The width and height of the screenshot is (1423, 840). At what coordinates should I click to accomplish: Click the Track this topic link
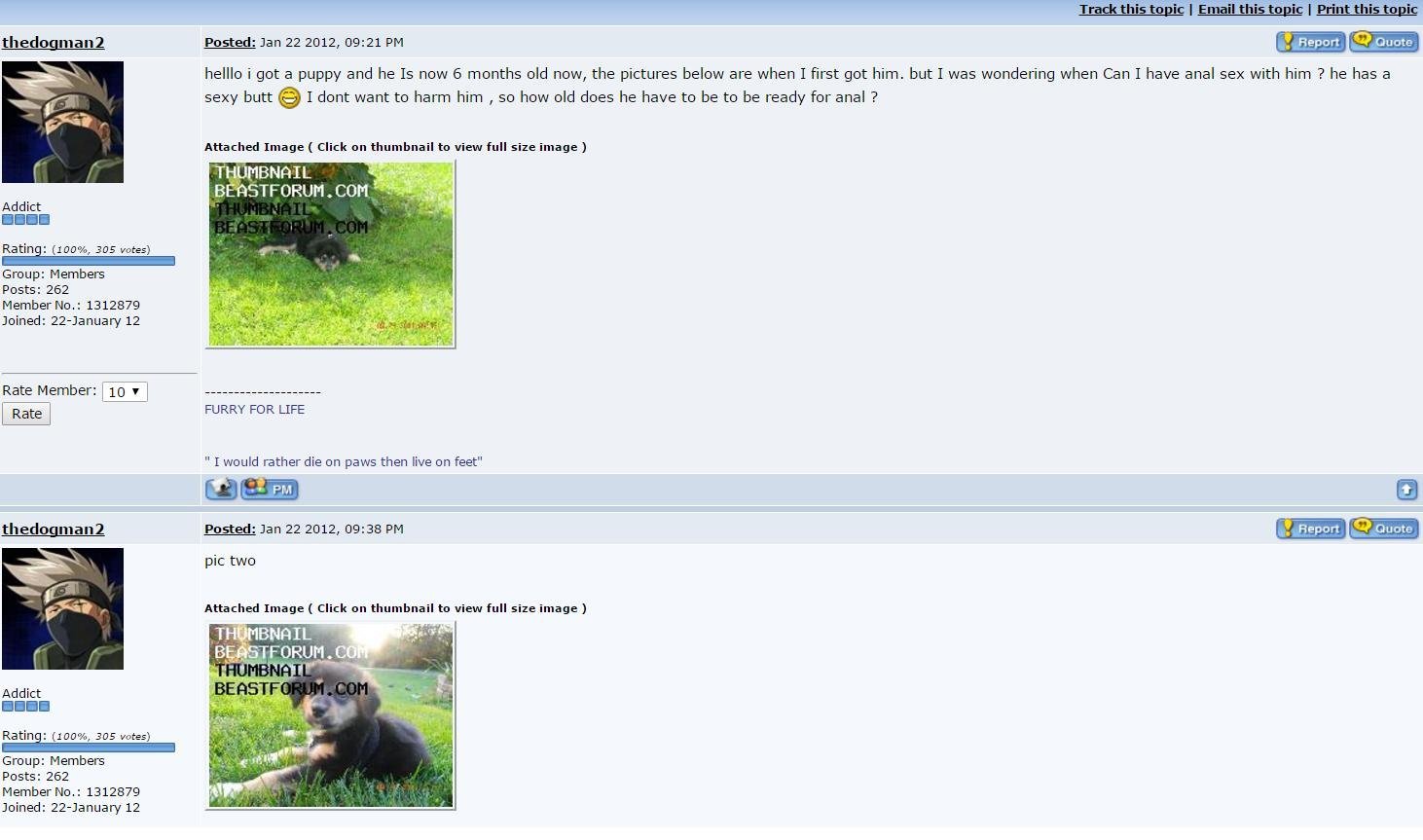1131,9
